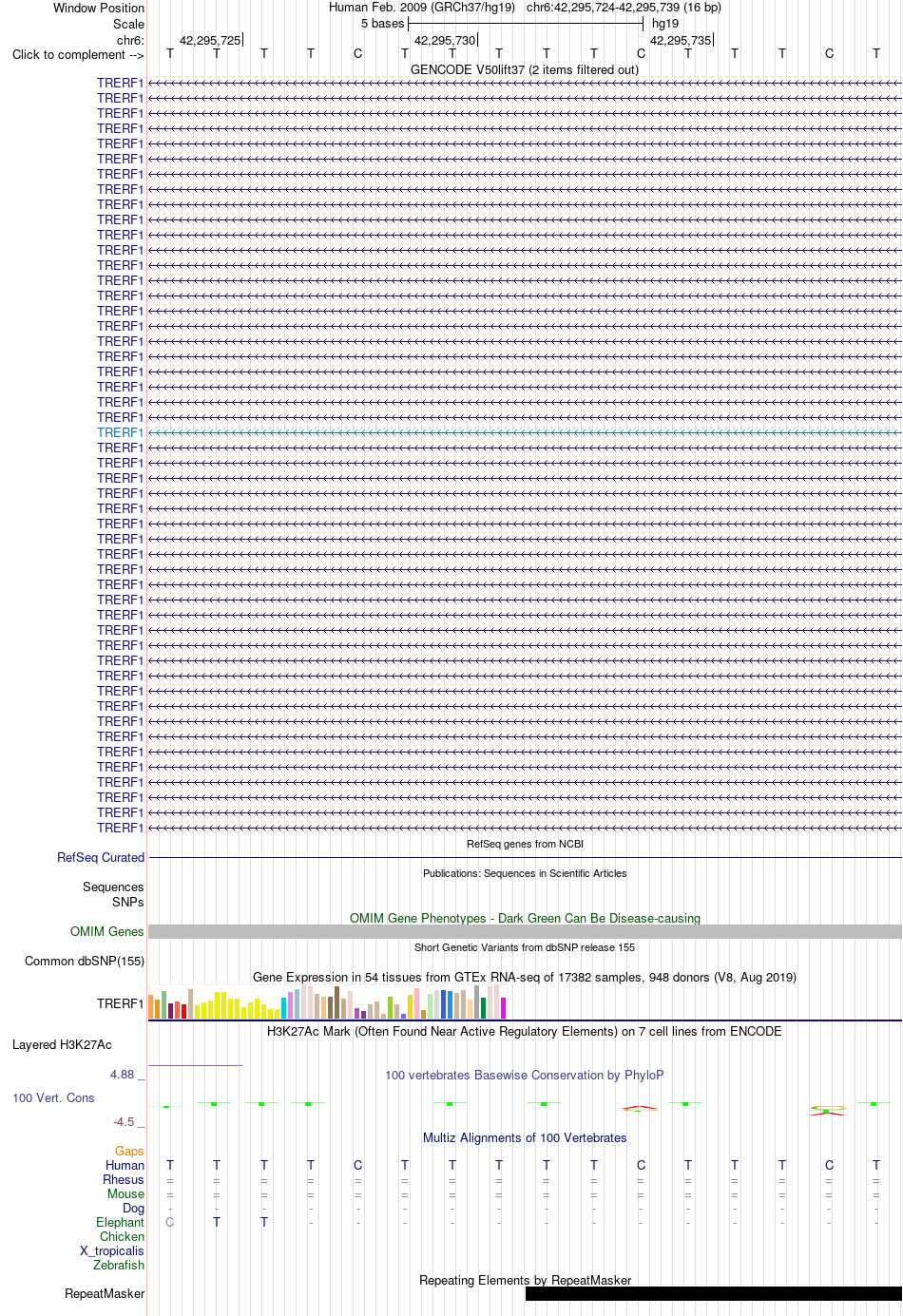The image size is (903, 1316).
Task: Click the 42,295,730 position marker
Action: [x=445, y=40]
